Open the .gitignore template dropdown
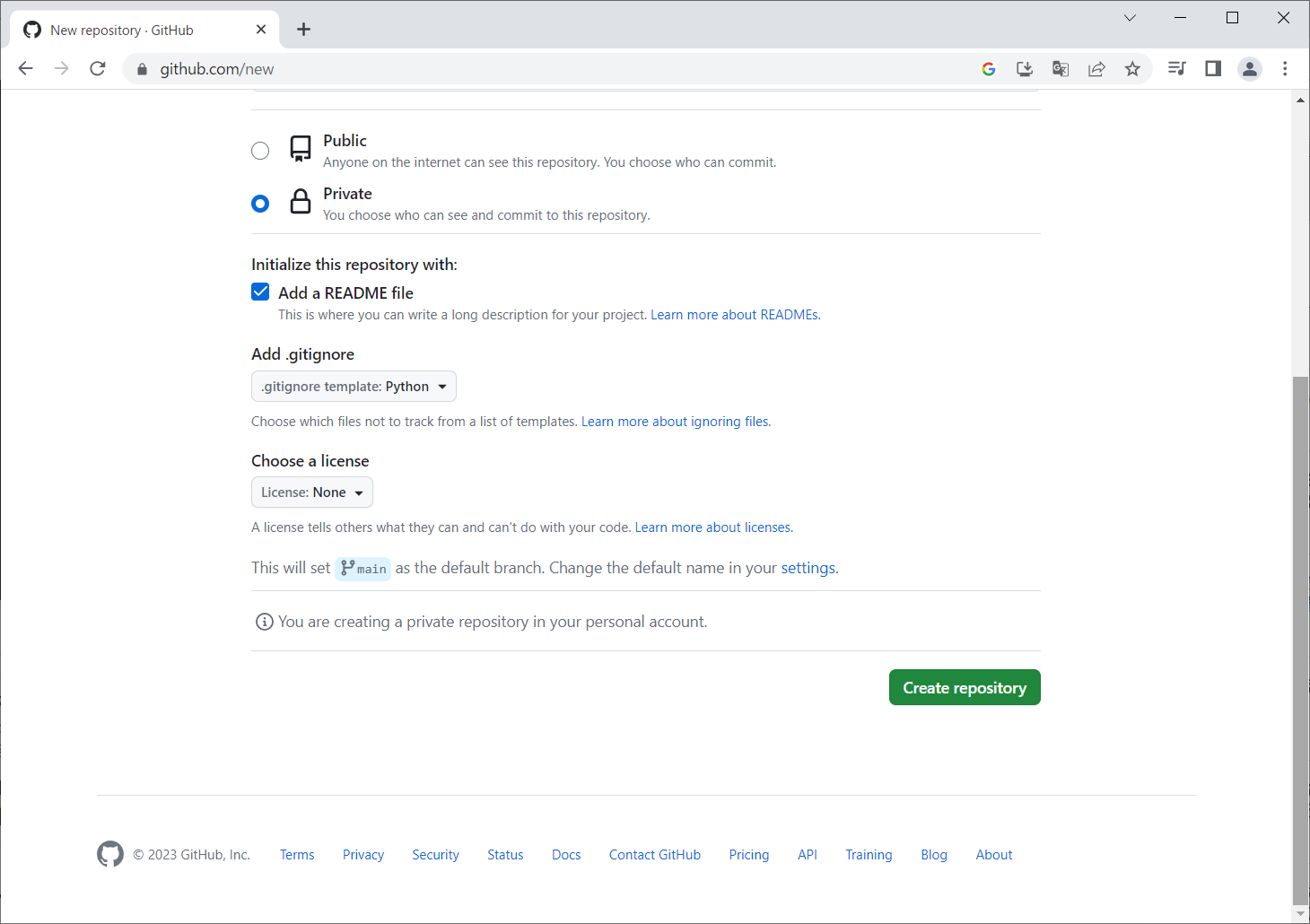Screen dimensions: 1310x924 pos(354,387)
